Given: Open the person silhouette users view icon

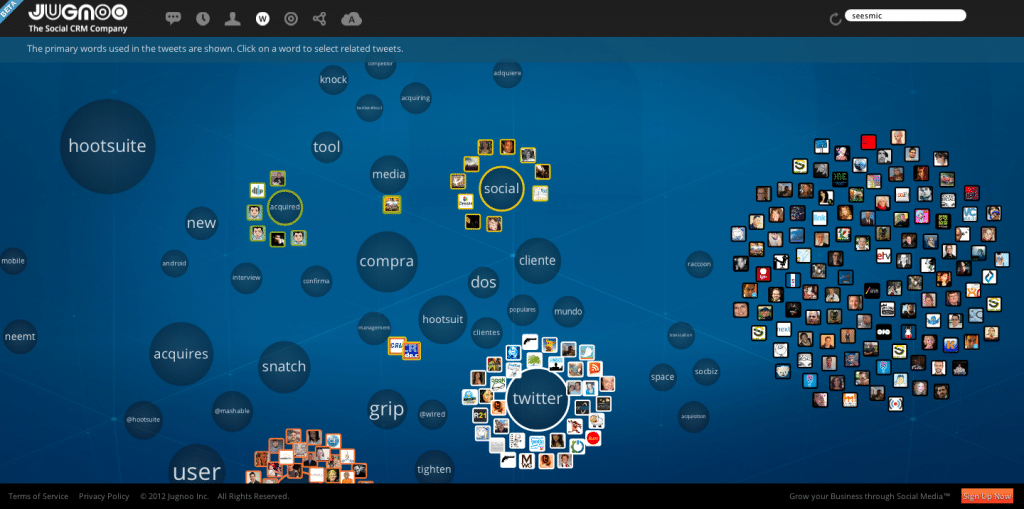Looking at the screenshot, I should 232,18.
